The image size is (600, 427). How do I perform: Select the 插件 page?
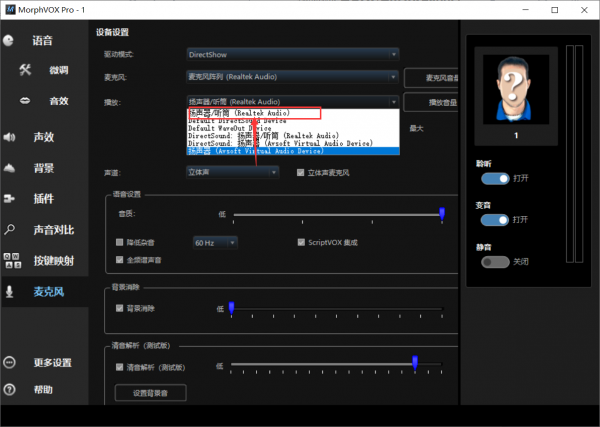coord(44,199)
